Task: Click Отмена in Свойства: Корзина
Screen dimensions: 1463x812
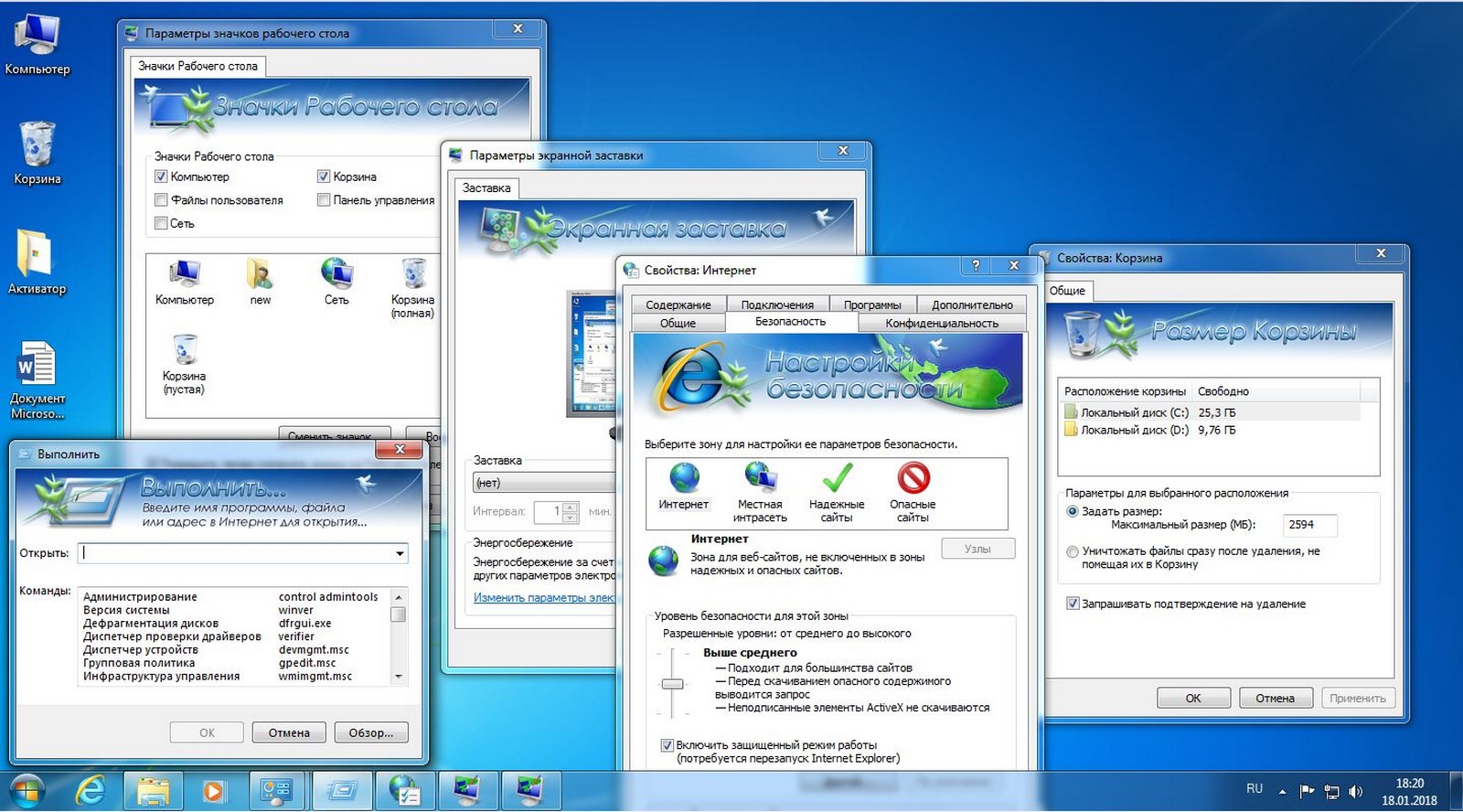Action: [x=1276, y=698]
